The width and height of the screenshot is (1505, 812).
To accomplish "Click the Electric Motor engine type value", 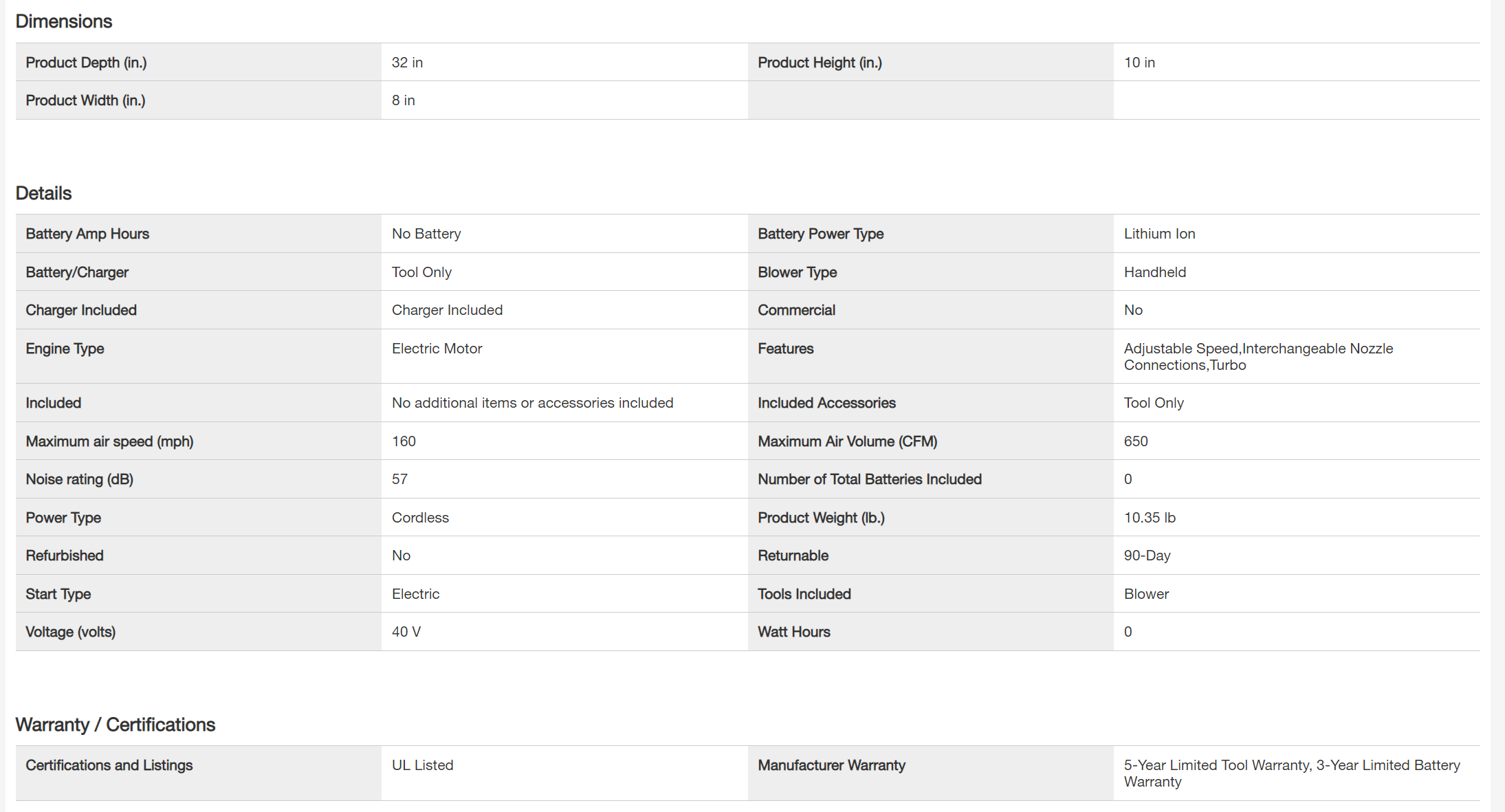I will coord(437,349).
